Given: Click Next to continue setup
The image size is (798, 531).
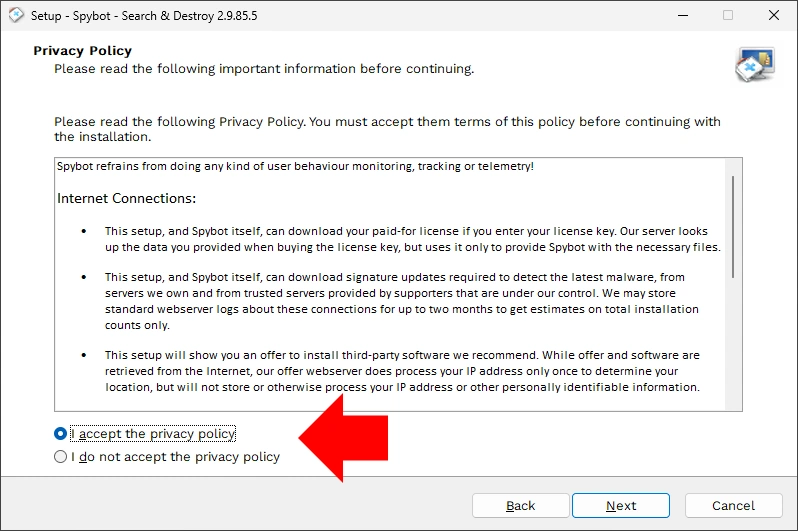Looking at the screenshot, I should pos(620,506).
